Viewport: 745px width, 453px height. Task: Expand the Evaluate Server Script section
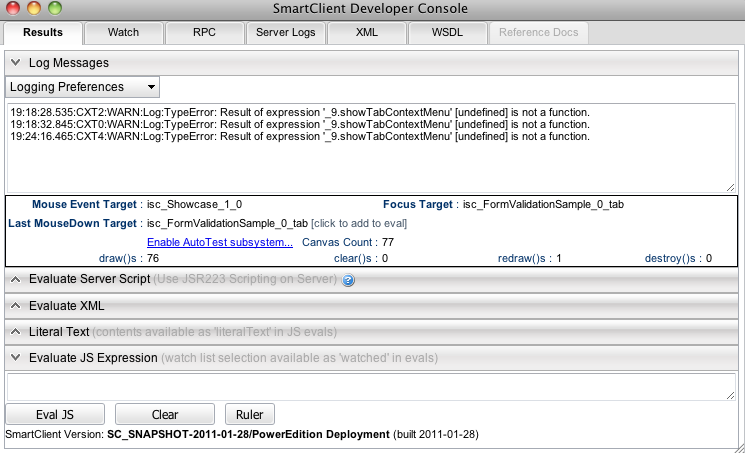point(15,279)
